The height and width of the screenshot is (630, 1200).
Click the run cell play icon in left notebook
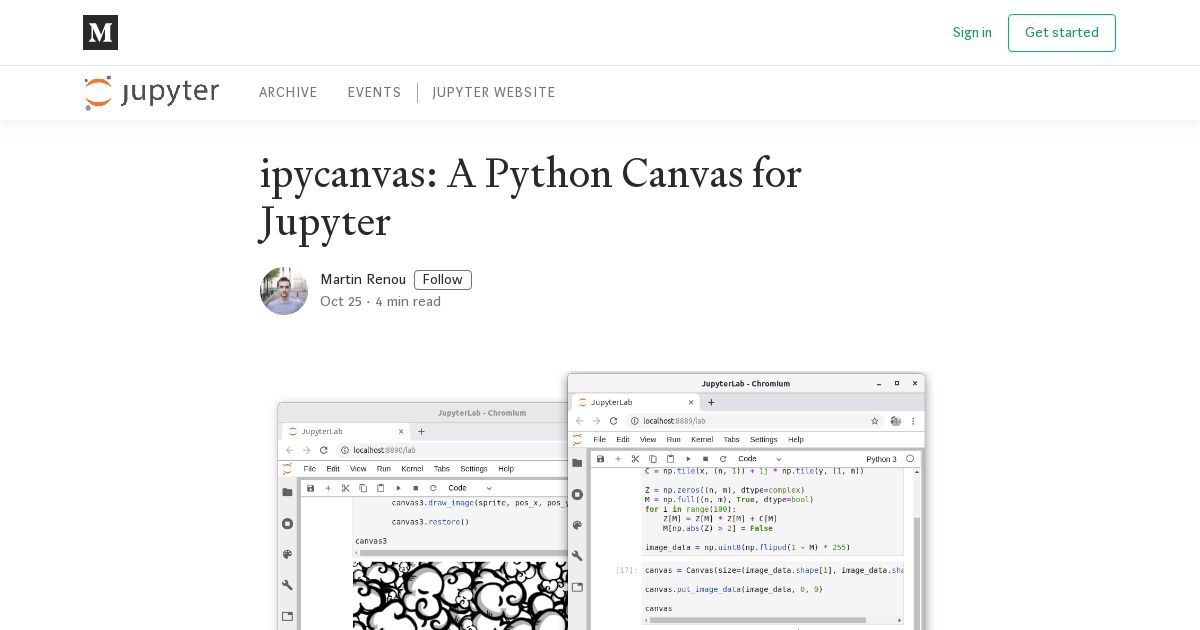coord(398,488)
